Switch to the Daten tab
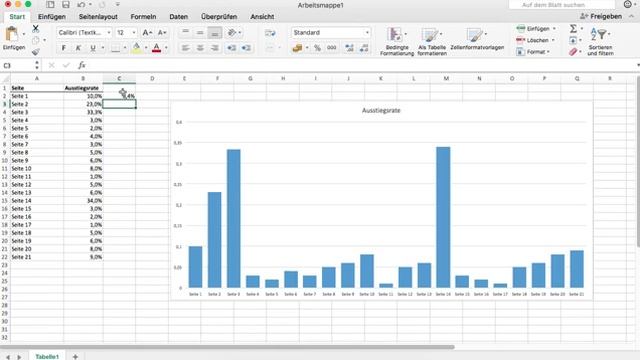This screenshot has height=360, width=640. coord(179,17)
